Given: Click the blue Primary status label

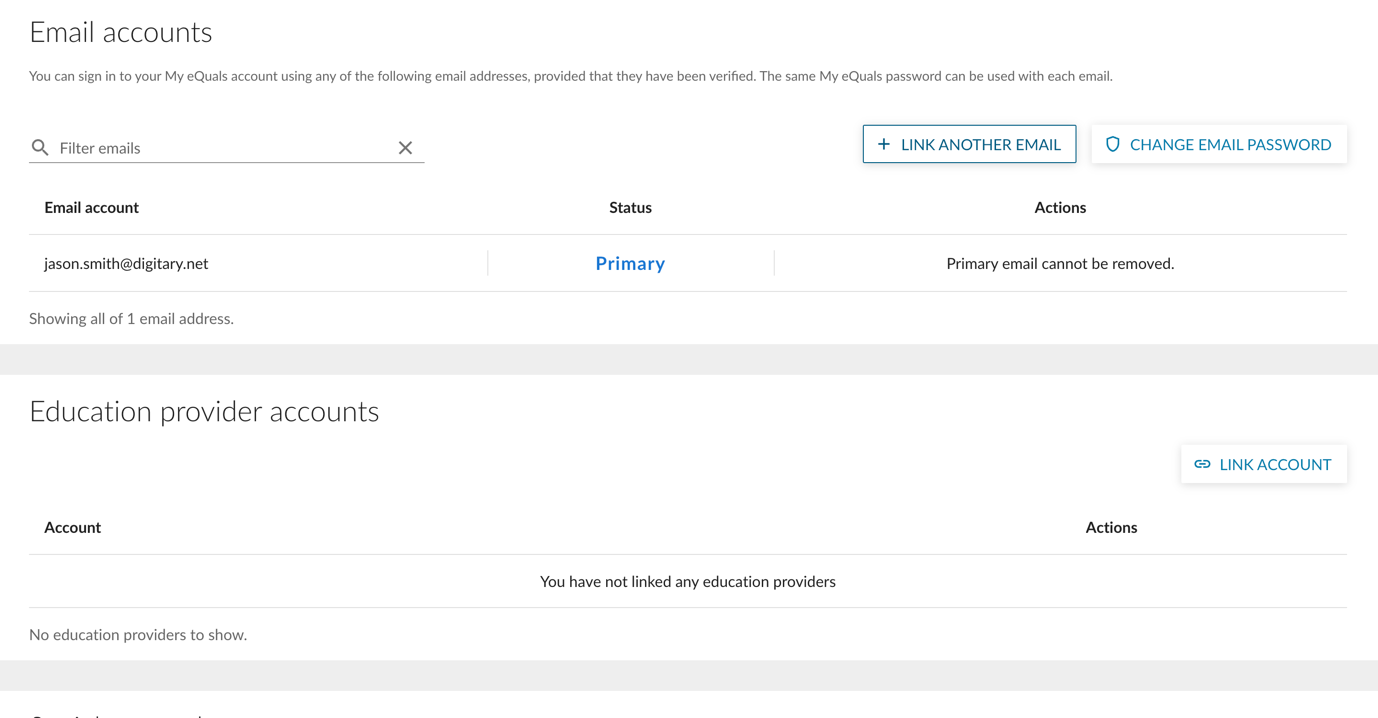Looking at the screenshot, I should 630,263.
